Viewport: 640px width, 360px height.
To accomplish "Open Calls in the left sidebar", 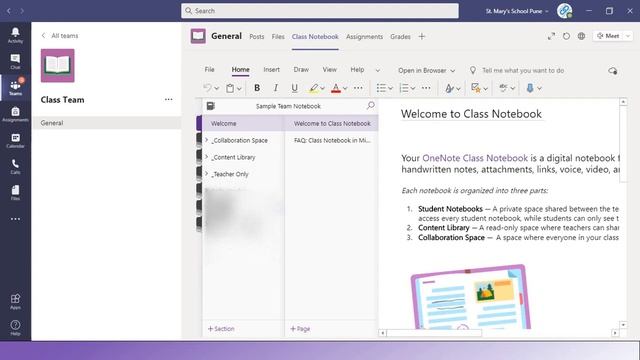I will click(15, 167).
